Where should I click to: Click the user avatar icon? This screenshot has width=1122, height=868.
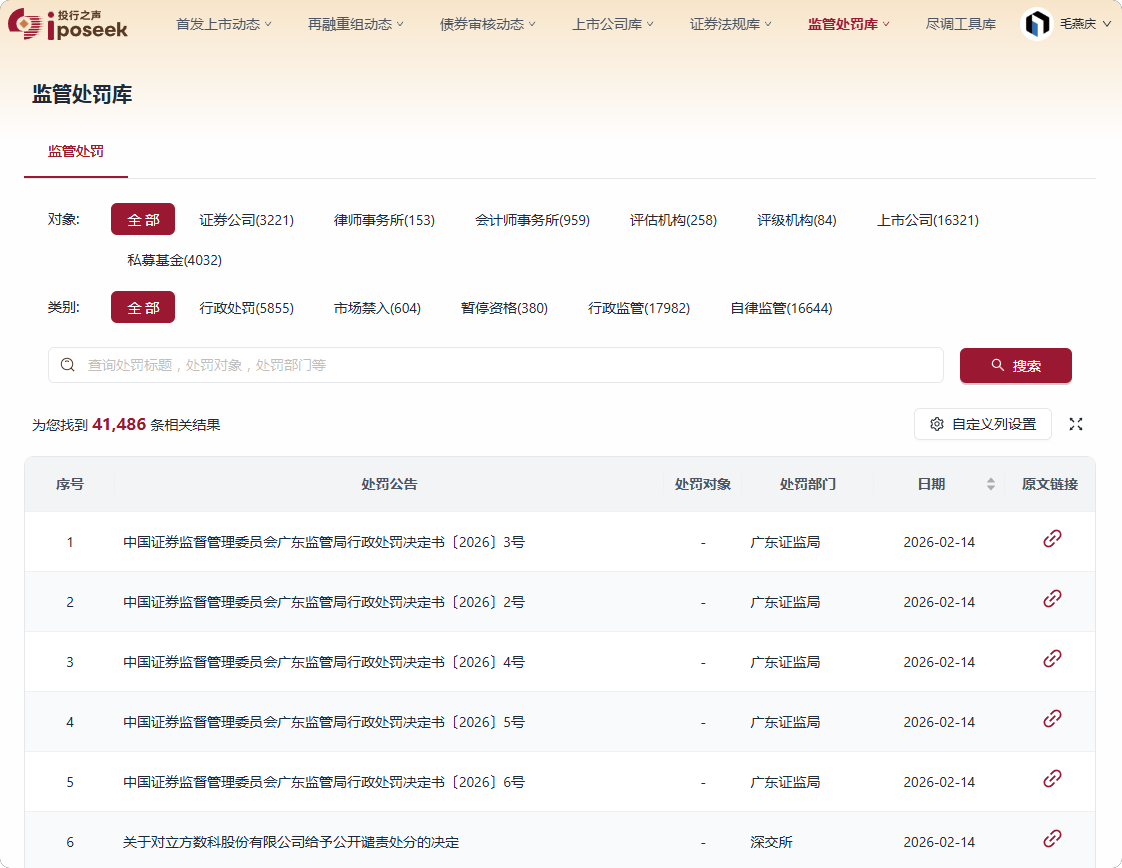[x=1036, y=24]
